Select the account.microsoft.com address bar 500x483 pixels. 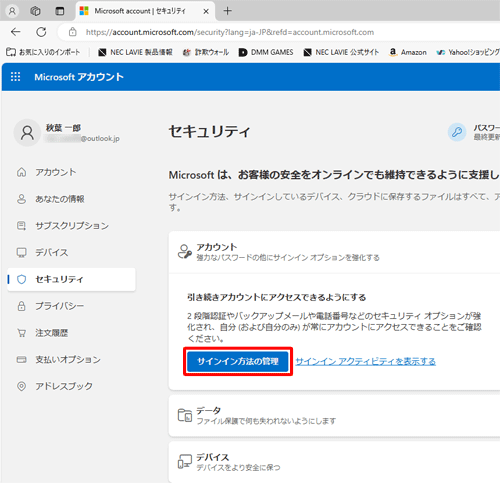230,32
